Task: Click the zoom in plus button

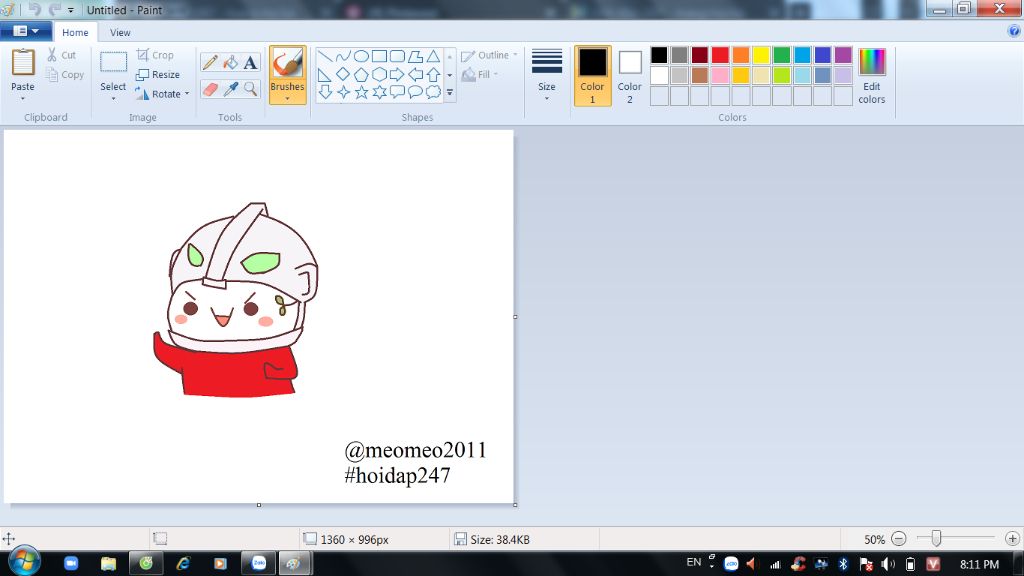Action: pyautogui.click(x=1012, y=539)
